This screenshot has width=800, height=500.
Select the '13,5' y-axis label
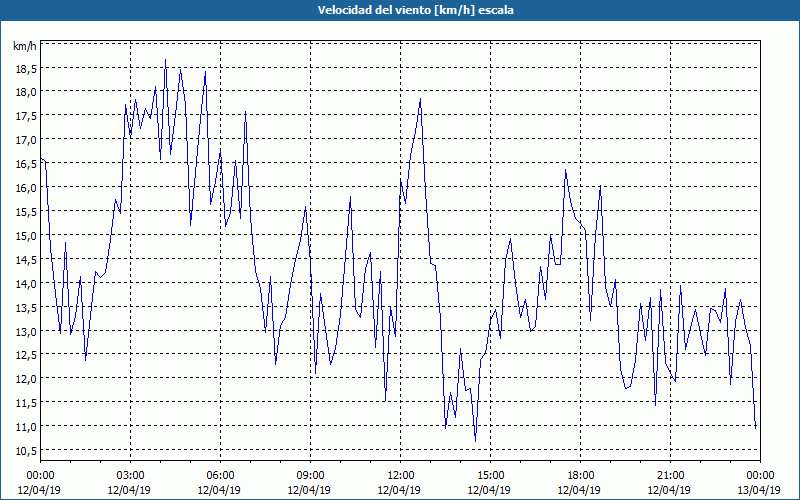(25, 307)
